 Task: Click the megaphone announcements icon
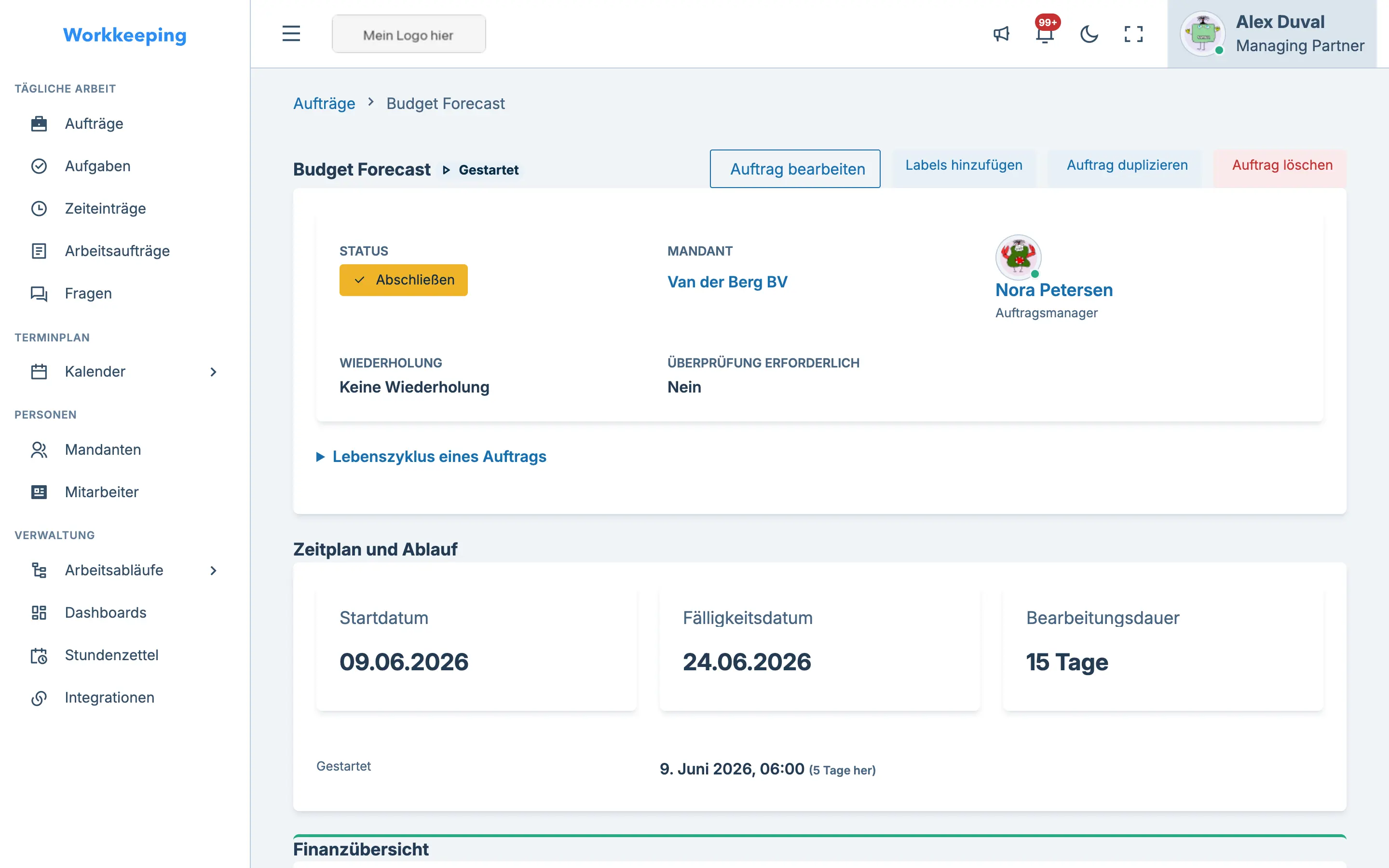[x=1001, y=34]
